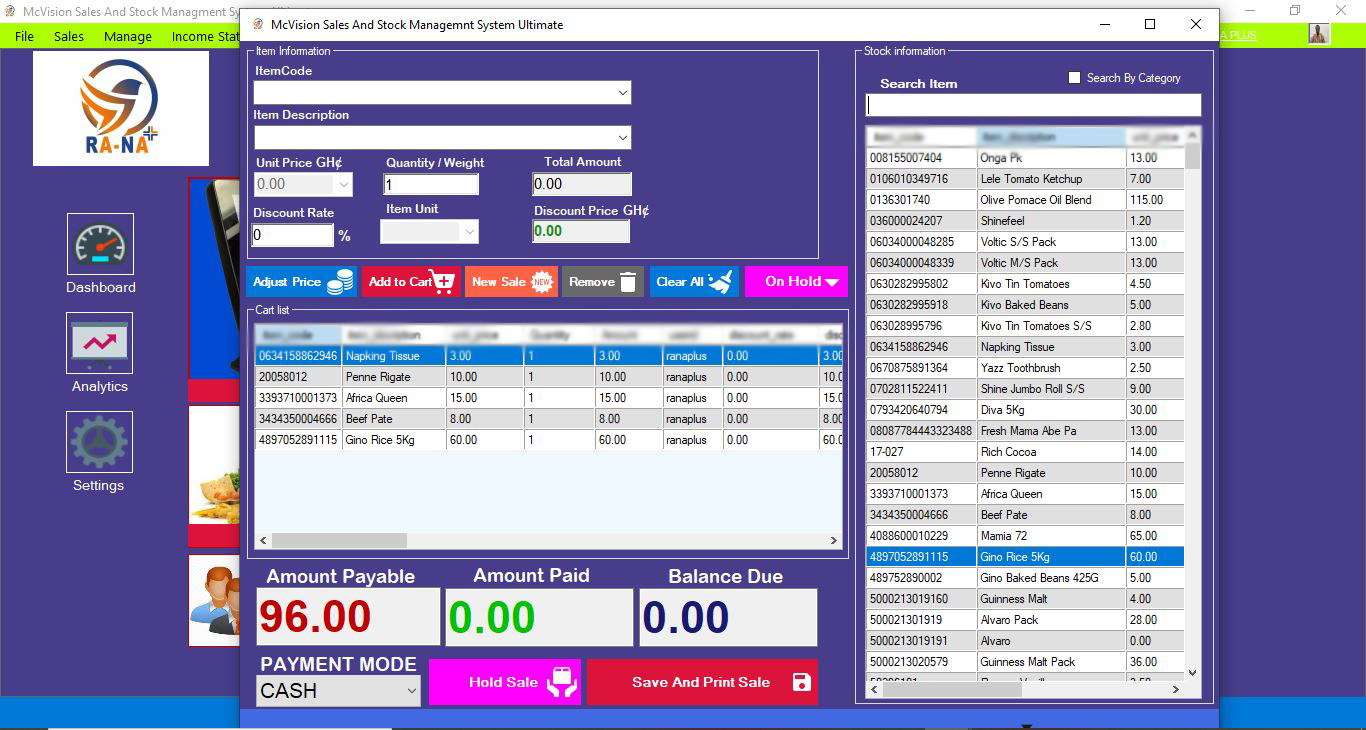
Task: Click cart list scroll right arrow
Action: click(x=834, y=540)
